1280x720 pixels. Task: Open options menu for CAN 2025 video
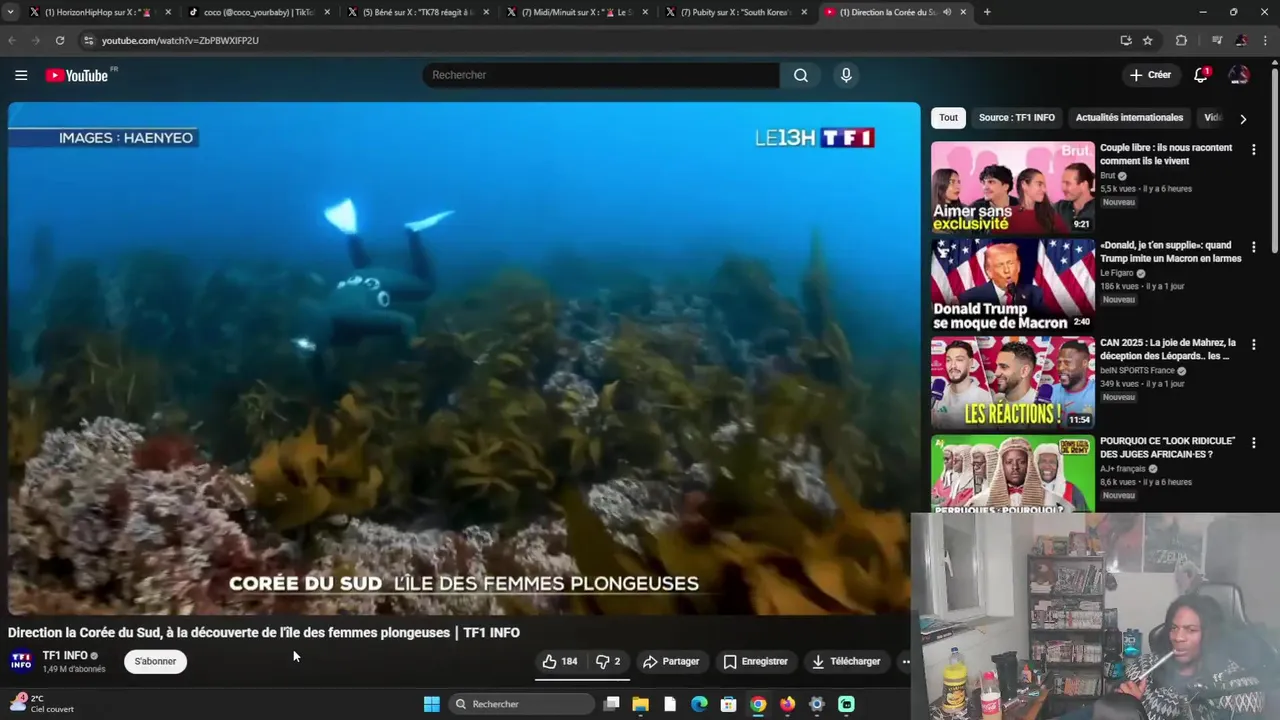(1253, 344)
